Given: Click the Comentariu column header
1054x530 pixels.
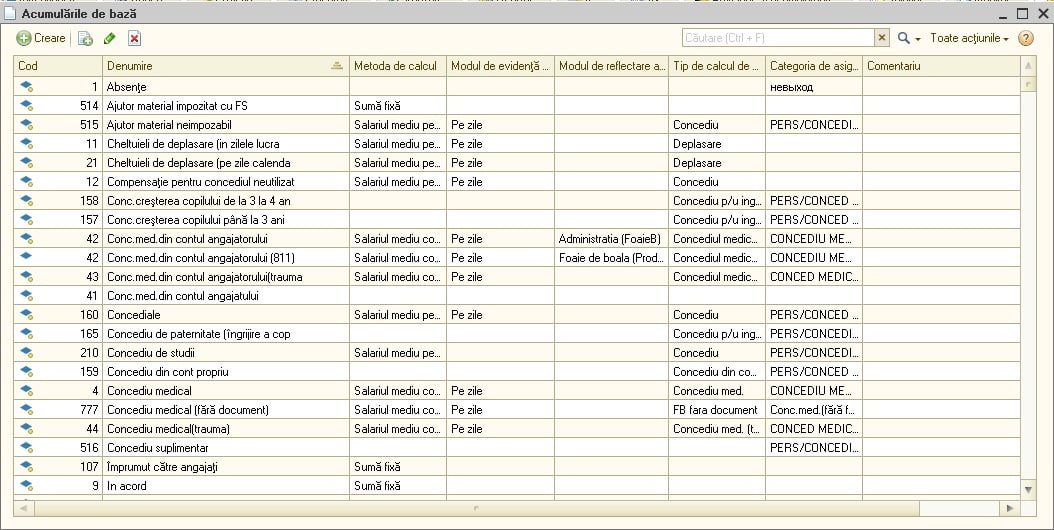Looking at the screenshot, I should pos(941,66).
